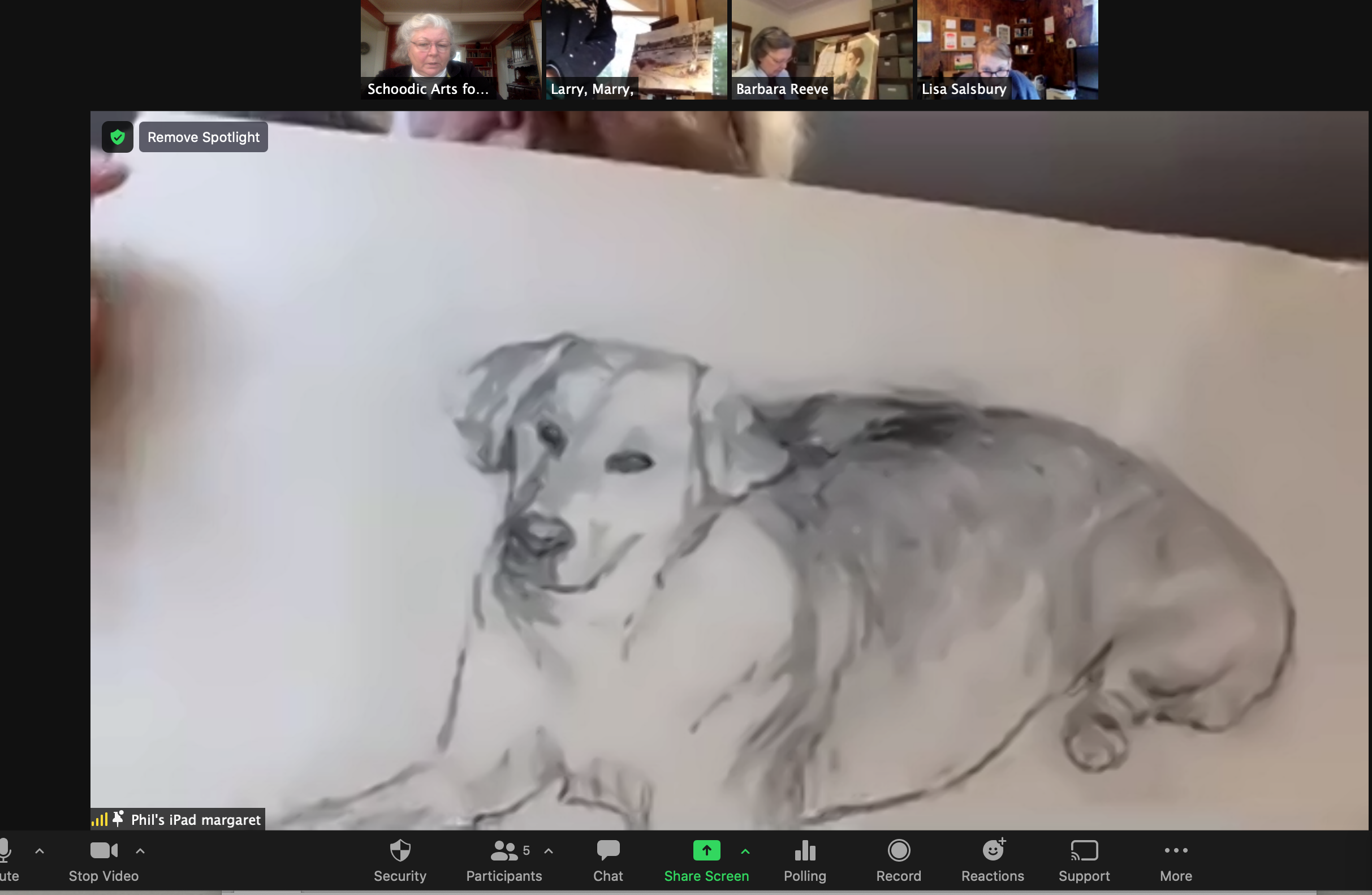This screenshot has width=1372, height=895.
Task: Open the Participants panel
Action: click(x=504, y=860)
